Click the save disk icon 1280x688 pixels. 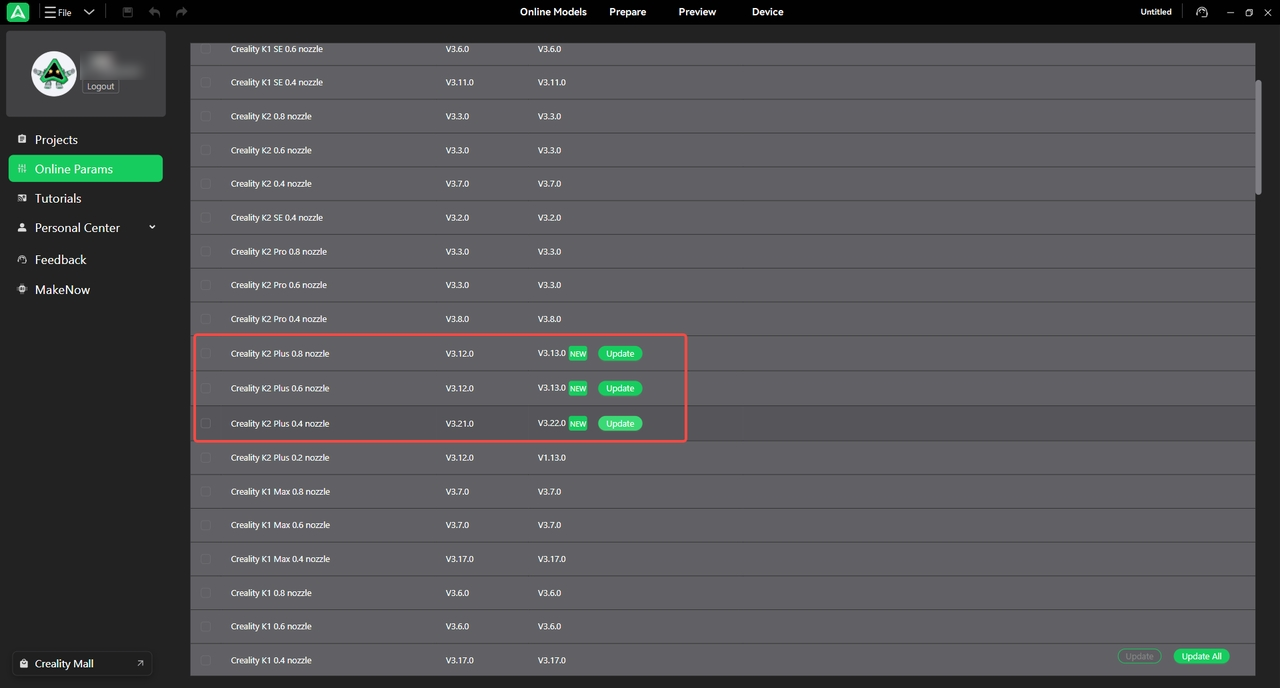(127, 12)
